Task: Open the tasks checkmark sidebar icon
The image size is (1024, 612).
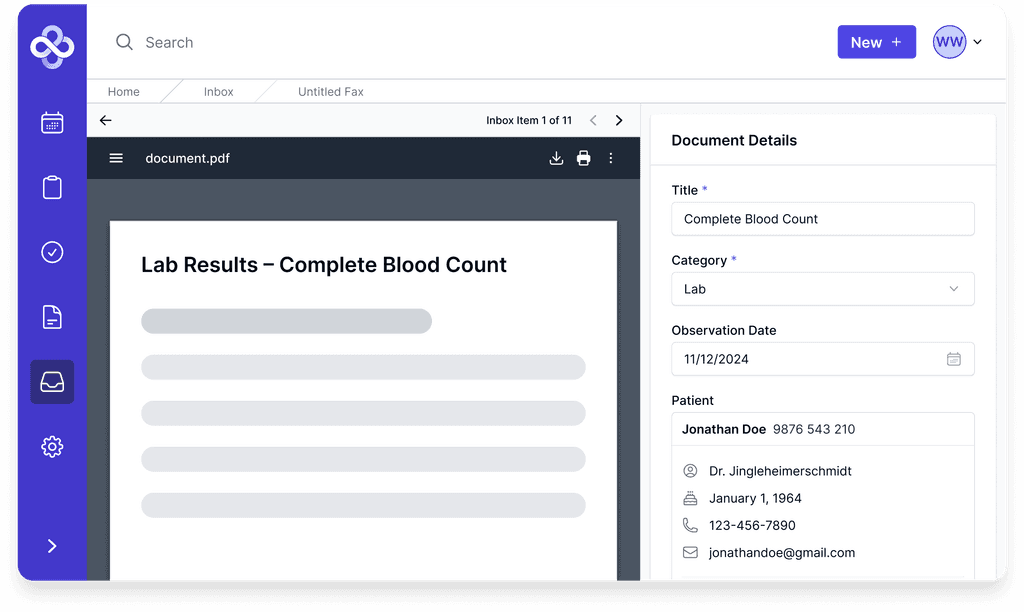Action: [51, 252]
